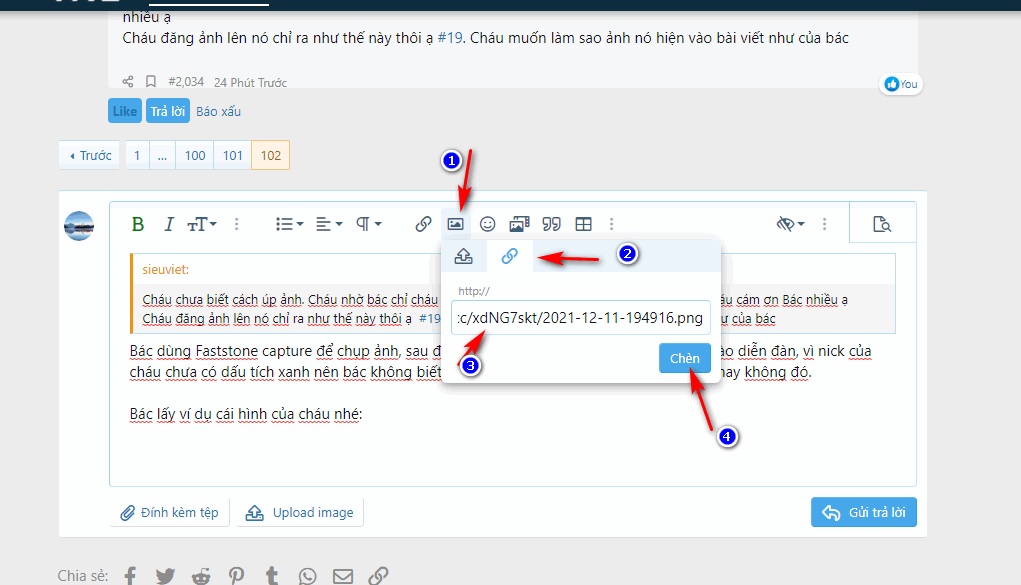This screenshot has height=585, width=1021.
Task: View the You reaction badge
Action: tap(901, 84)
